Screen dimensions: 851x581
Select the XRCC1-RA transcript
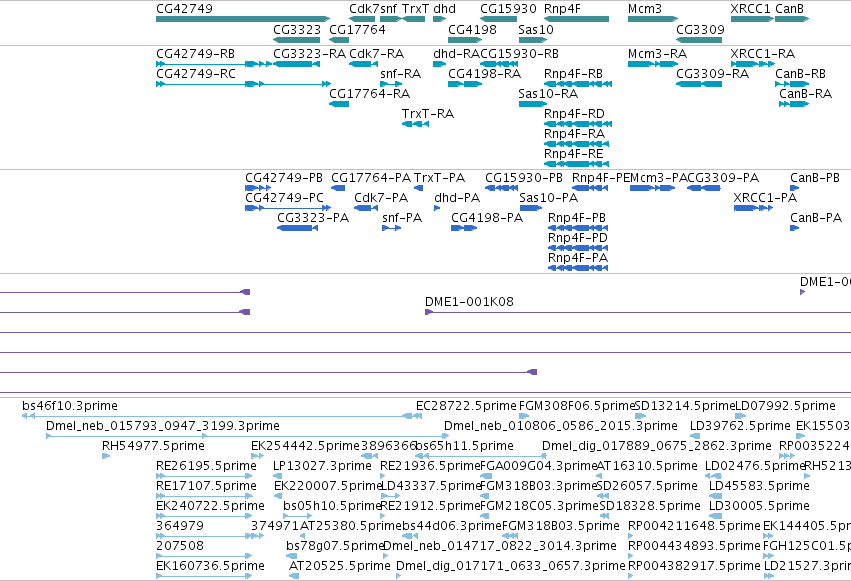(x=763, y=54)
